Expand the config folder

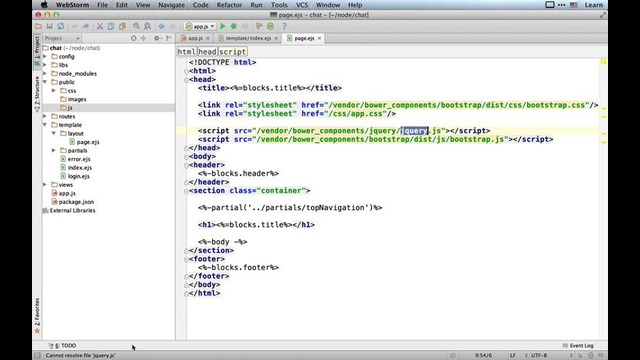(x=45, y=56)
